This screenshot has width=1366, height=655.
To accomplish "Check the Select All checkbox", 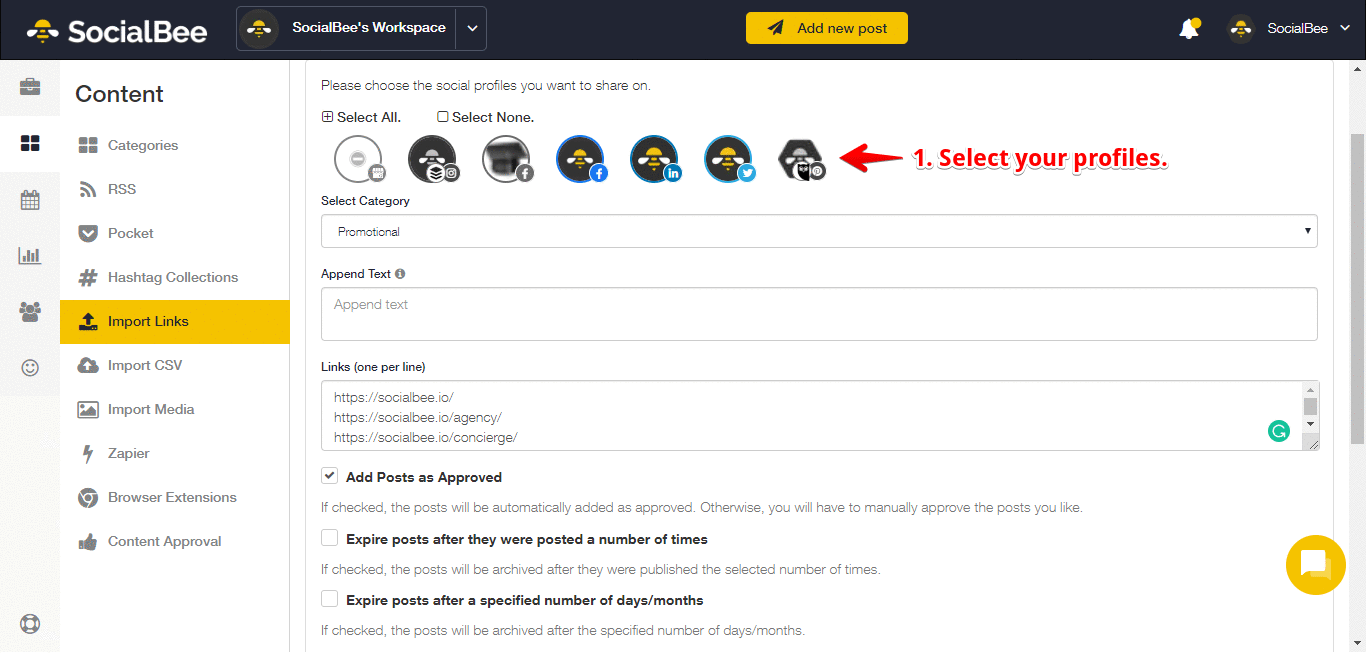I will (327, 117).
